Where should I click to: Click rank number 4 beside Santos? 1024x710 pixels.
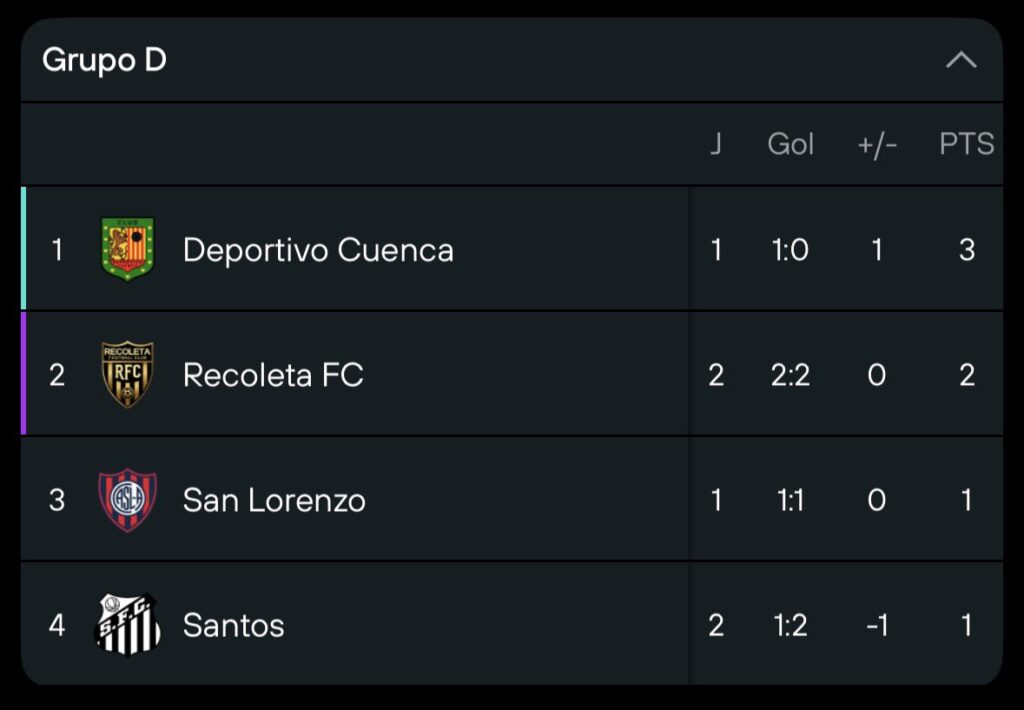57,625
